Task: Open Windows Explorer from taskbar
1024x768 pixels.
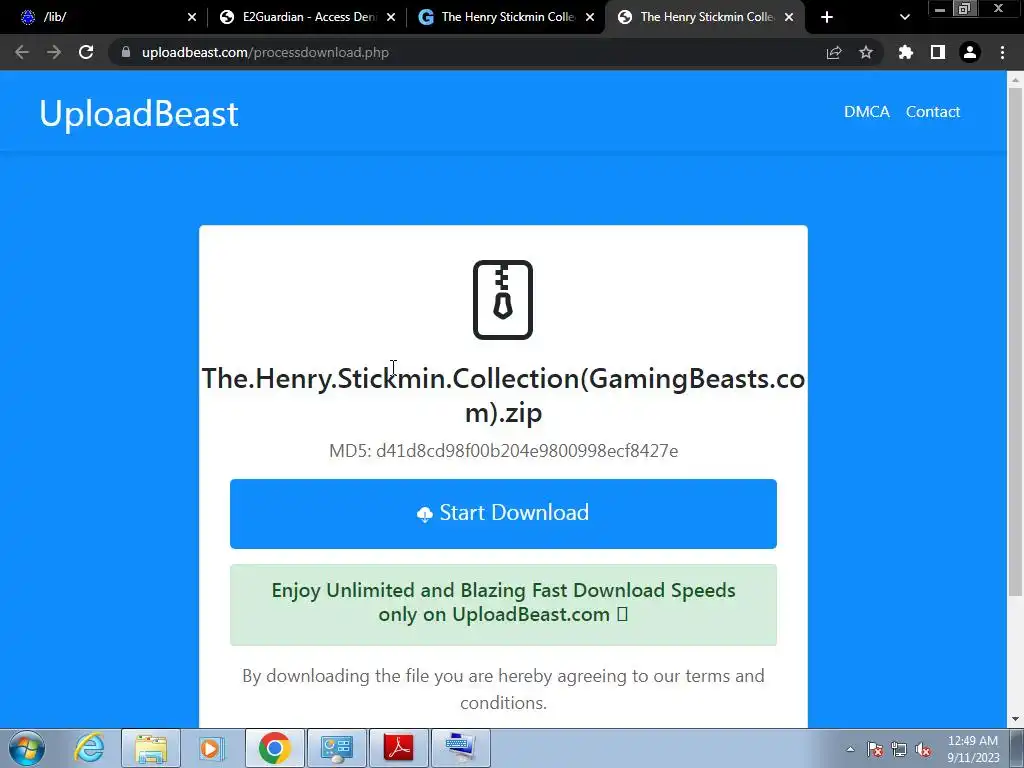Action: point(151,748)
